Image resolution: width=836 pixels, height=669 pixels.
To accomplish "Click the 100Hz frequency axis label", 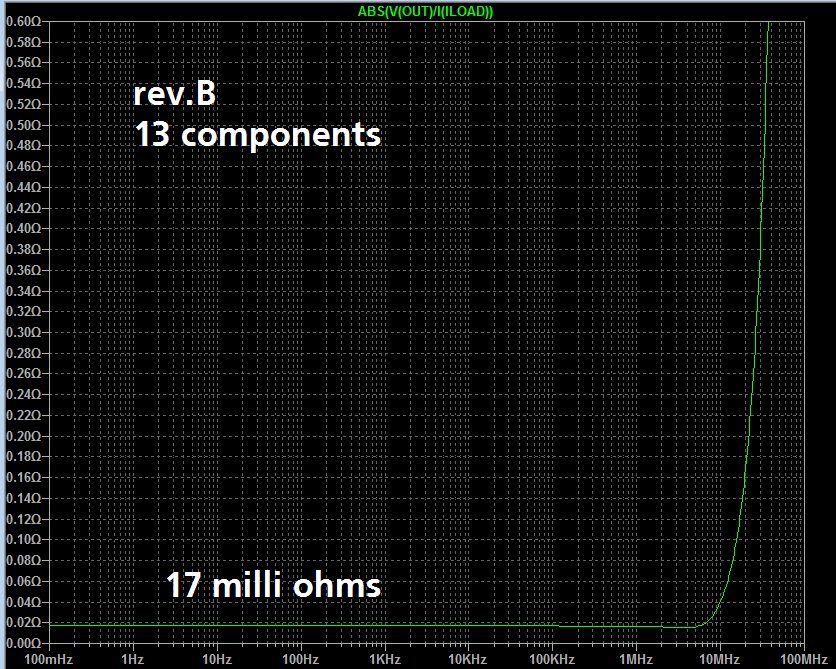I will (300, 659).
